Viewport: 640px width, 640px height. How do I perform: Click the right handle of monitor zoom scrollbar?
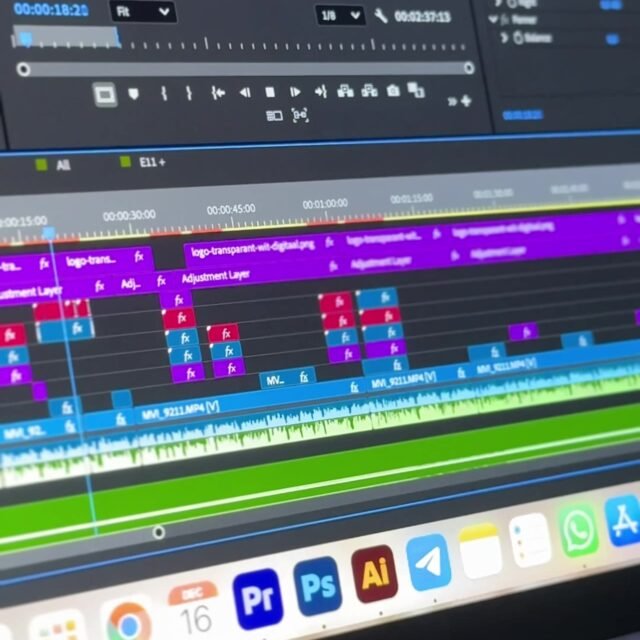click(x=469, y=67)
